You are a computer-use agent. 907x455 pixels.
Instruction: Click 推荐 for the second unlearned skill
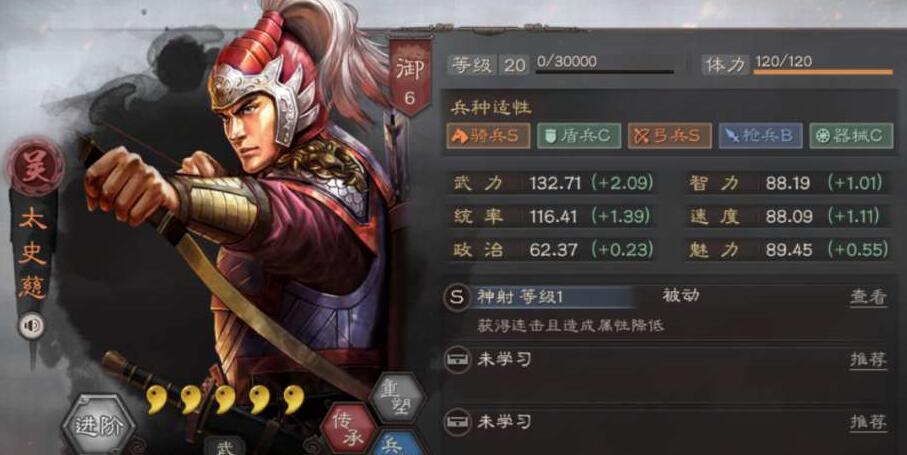point(868,422)
